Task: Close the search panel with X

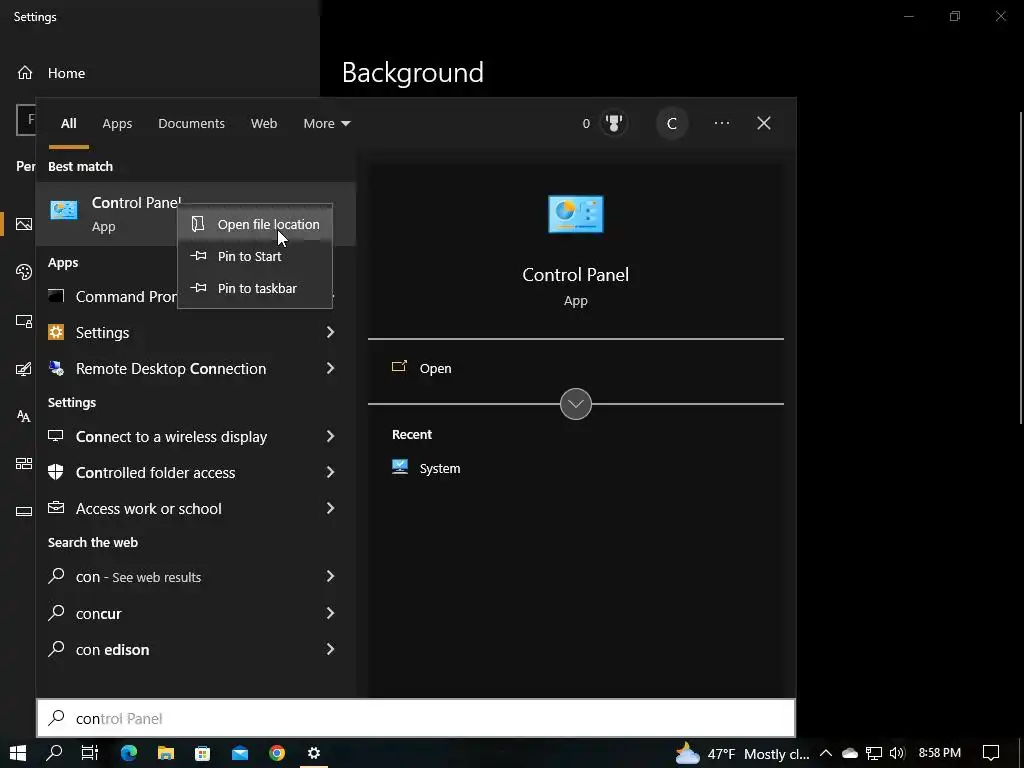Action: coord(763,123)
